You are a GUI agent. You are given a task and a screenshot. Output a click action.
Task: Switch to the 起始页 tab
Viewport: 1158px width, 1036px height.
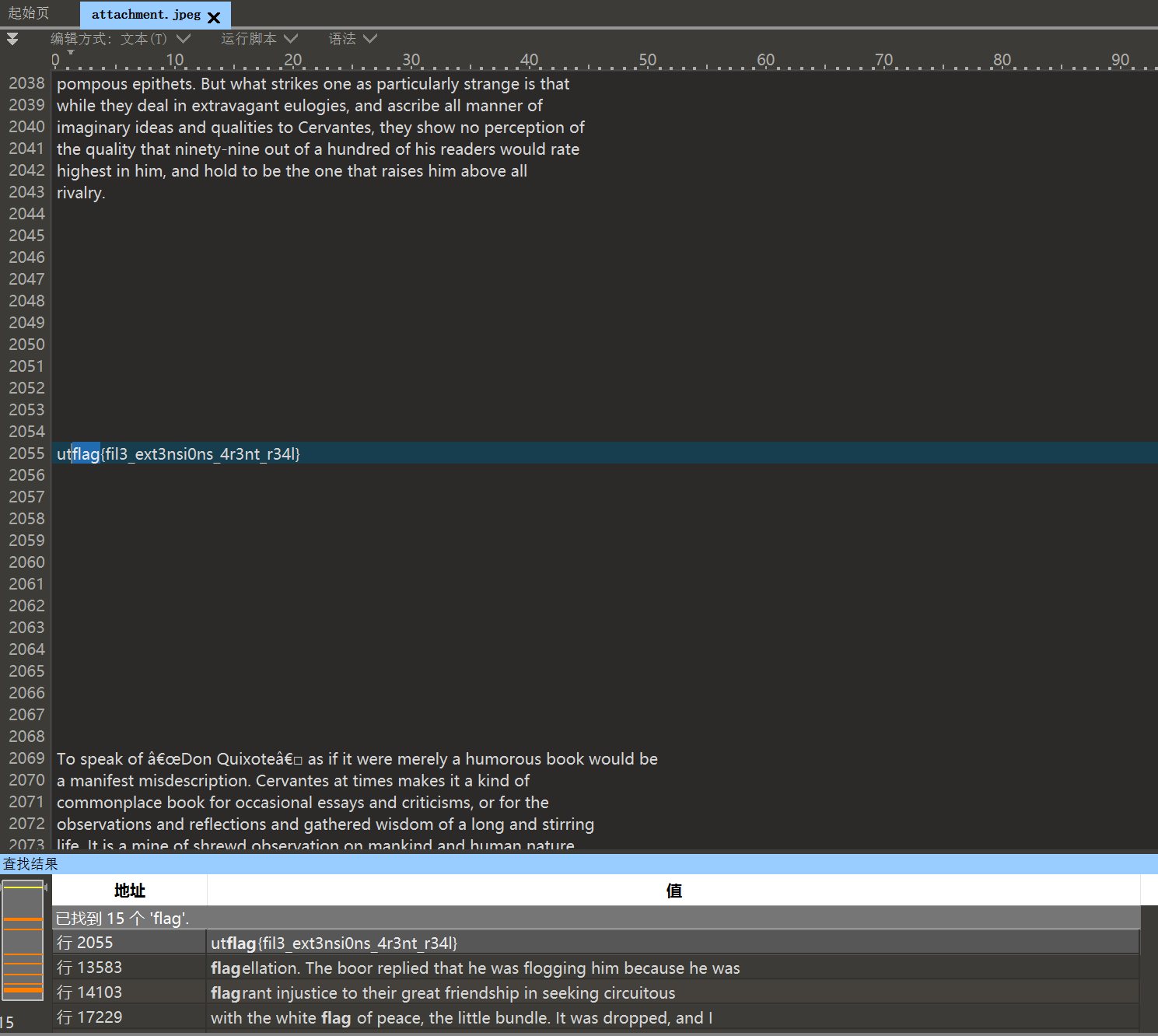[27, 12]
